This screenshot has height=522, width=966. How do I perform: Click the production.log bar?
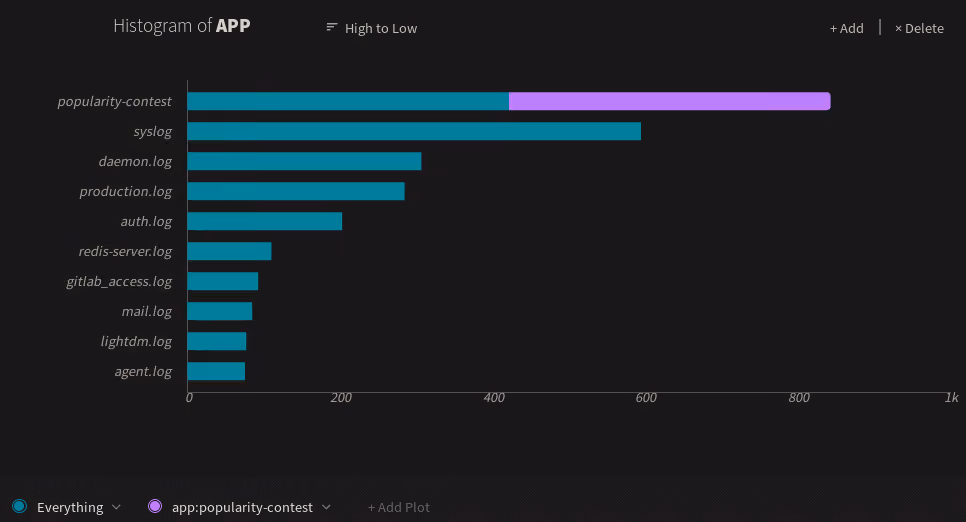pyautogui.click(x=296, y=191)
